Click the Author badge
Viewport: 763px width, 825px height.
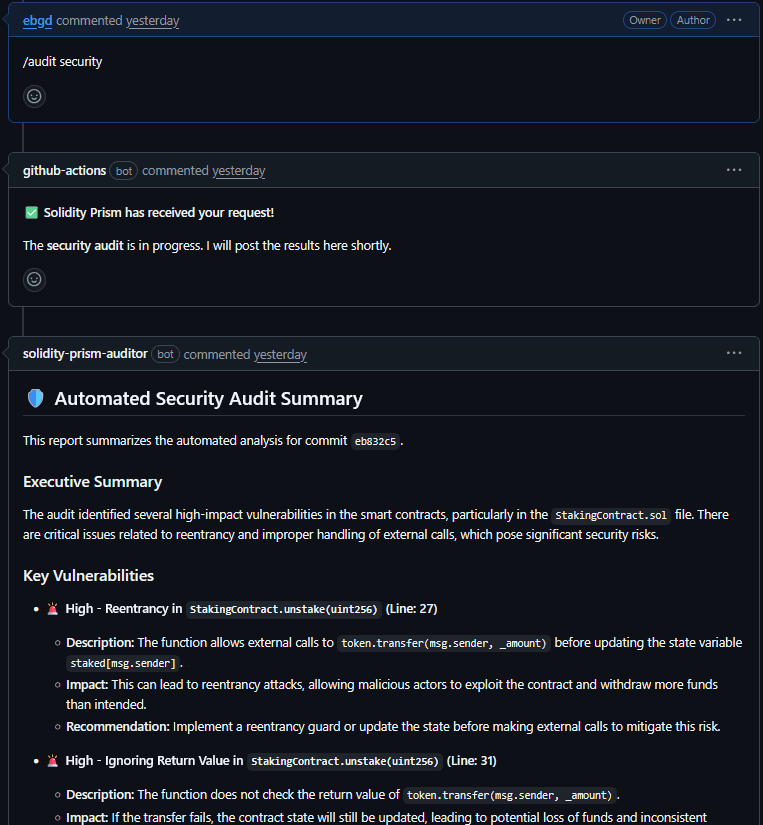693,19
